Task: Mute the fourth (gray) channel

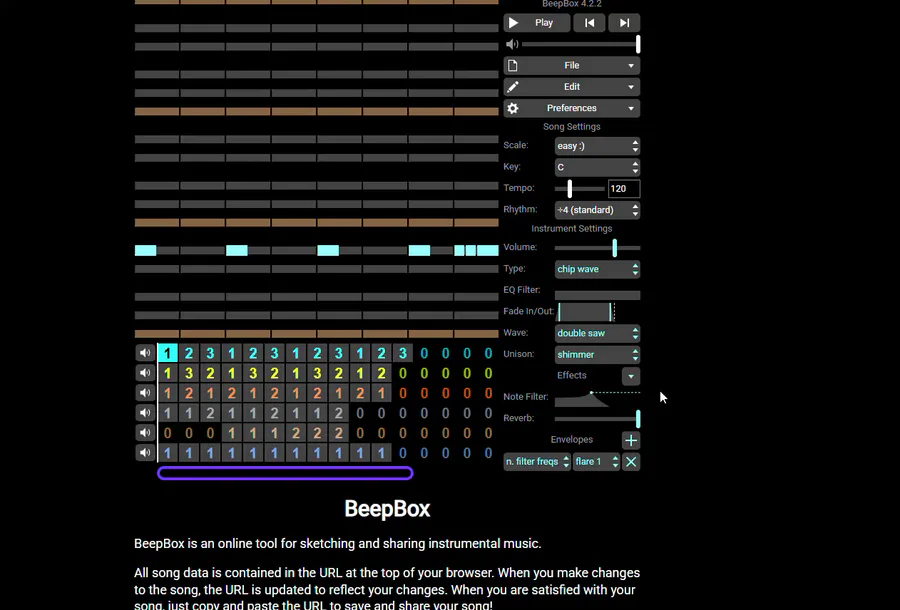Action: coord(145,413)
